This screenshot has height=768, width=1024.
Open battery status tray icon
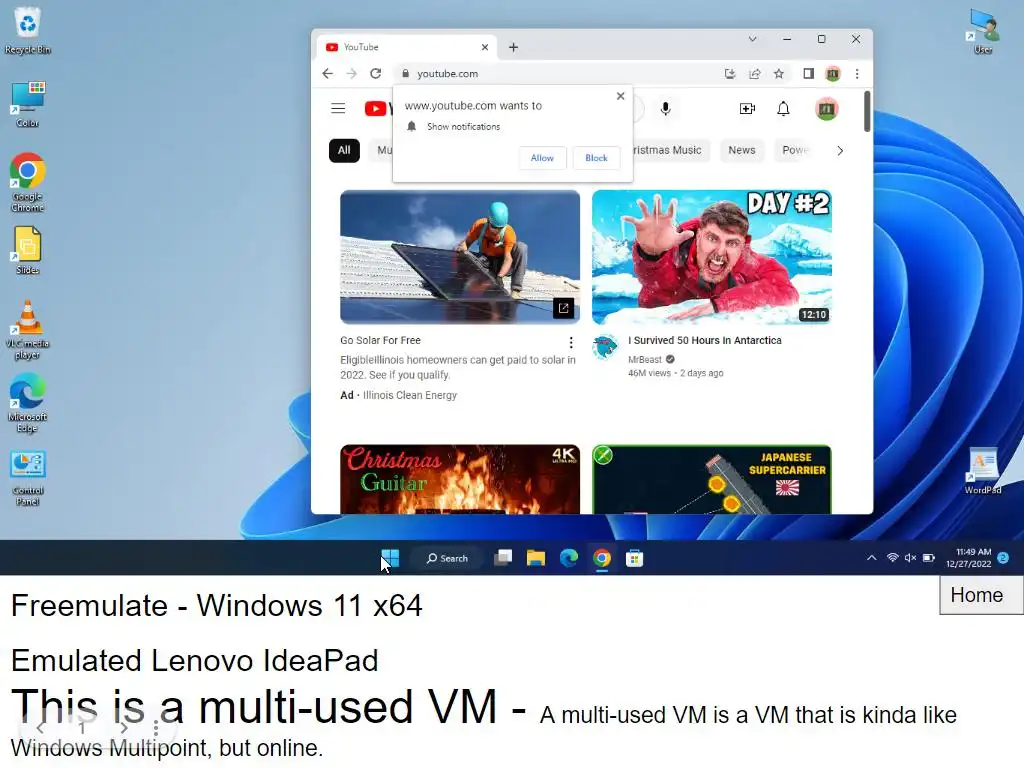point(929,558)
